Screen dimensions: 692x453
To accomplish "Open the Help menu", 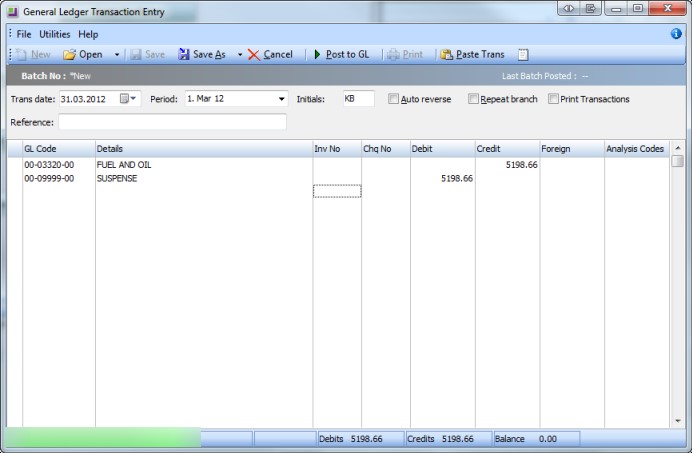I will 88,34.
